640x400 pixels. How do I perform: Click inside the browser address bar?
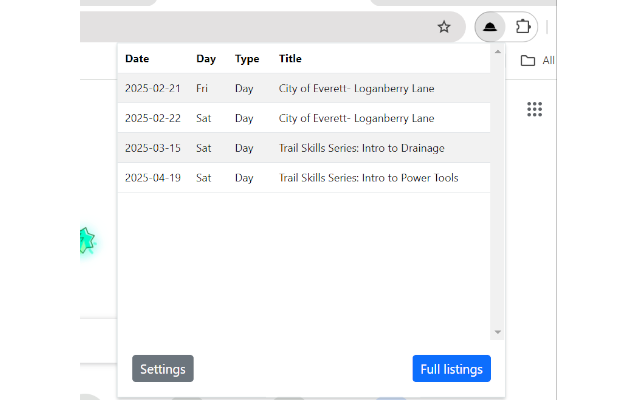click(250, 27)
